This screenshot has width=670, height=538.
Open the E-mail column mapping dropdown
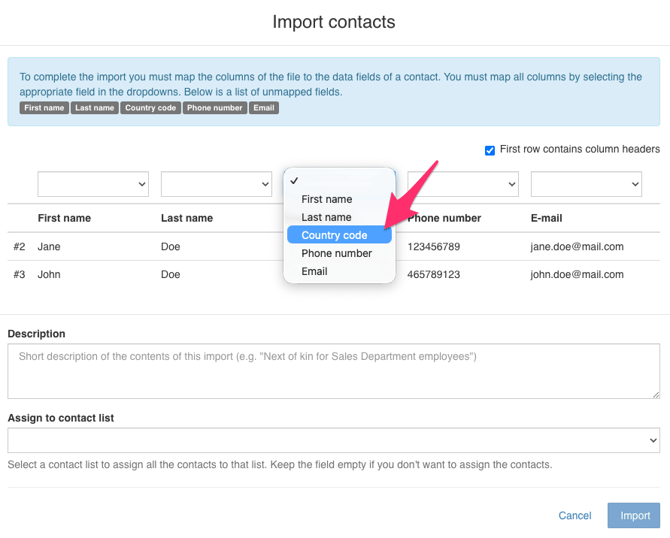tap(586, 184)
